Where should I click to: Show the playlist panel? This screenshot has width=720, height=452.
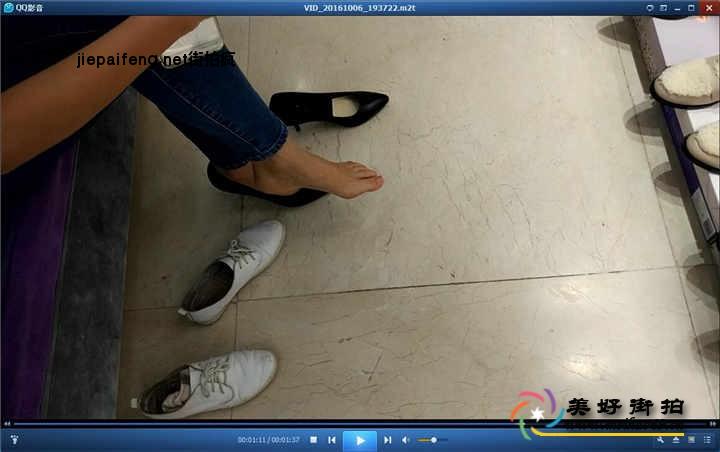(x=707, y=440)
